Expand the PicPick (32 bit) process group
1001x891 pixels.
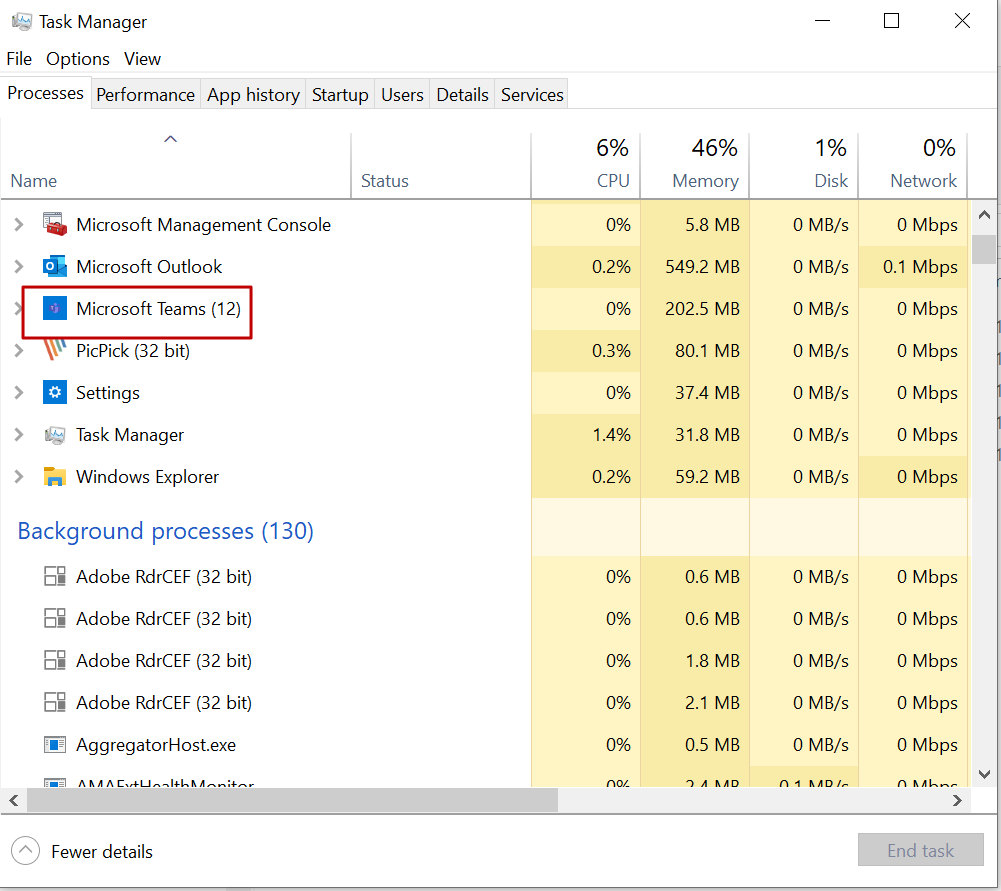pyautogui.click(x=19, y=350)
